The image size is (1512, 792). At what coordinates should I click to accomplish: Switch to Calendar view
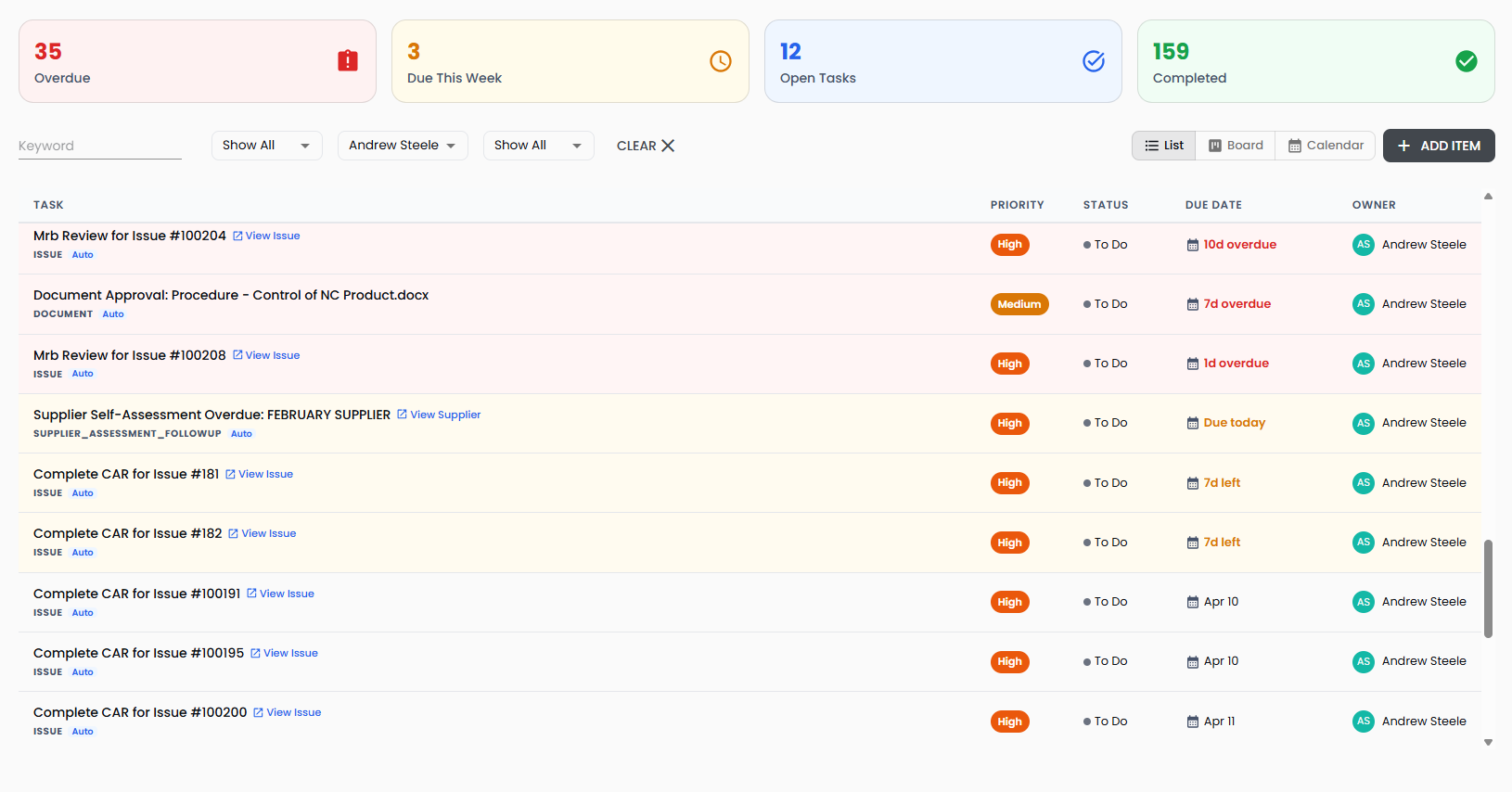point(1326,146)
